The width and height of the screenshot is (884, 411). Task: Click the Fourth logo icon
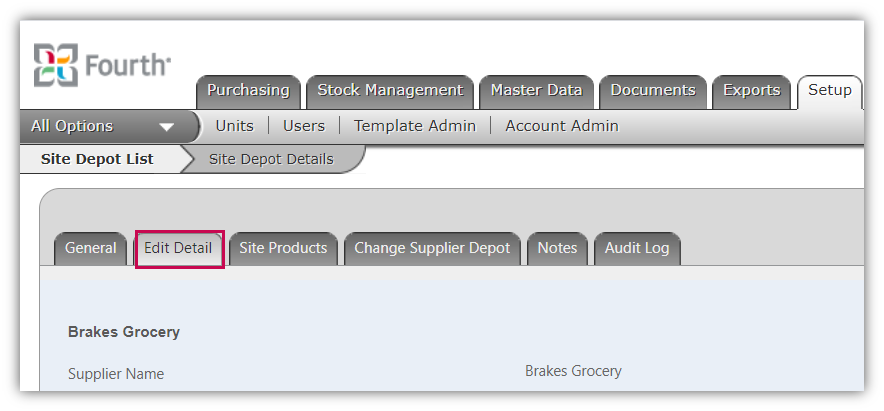coord(55,65)
